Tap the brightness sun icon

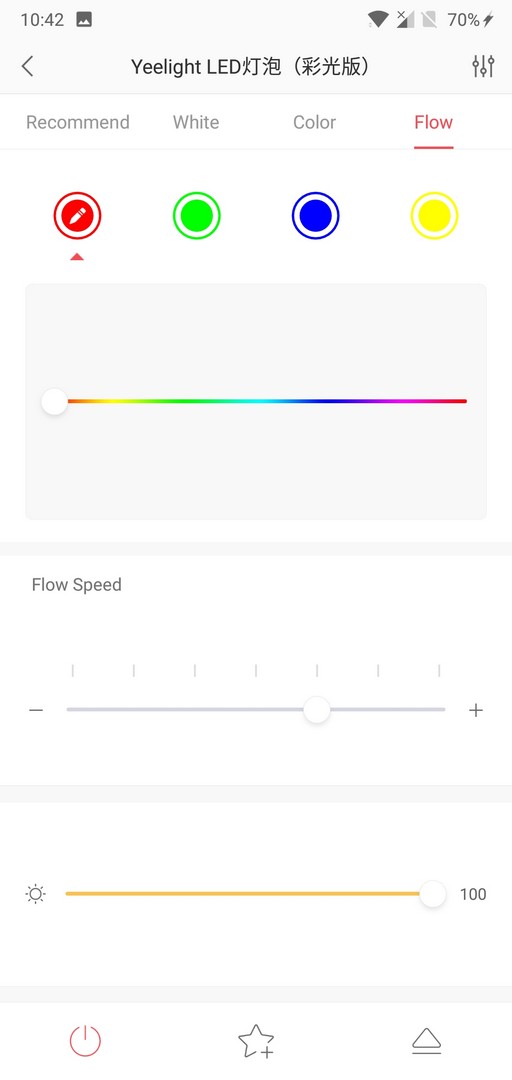point(36,894)
